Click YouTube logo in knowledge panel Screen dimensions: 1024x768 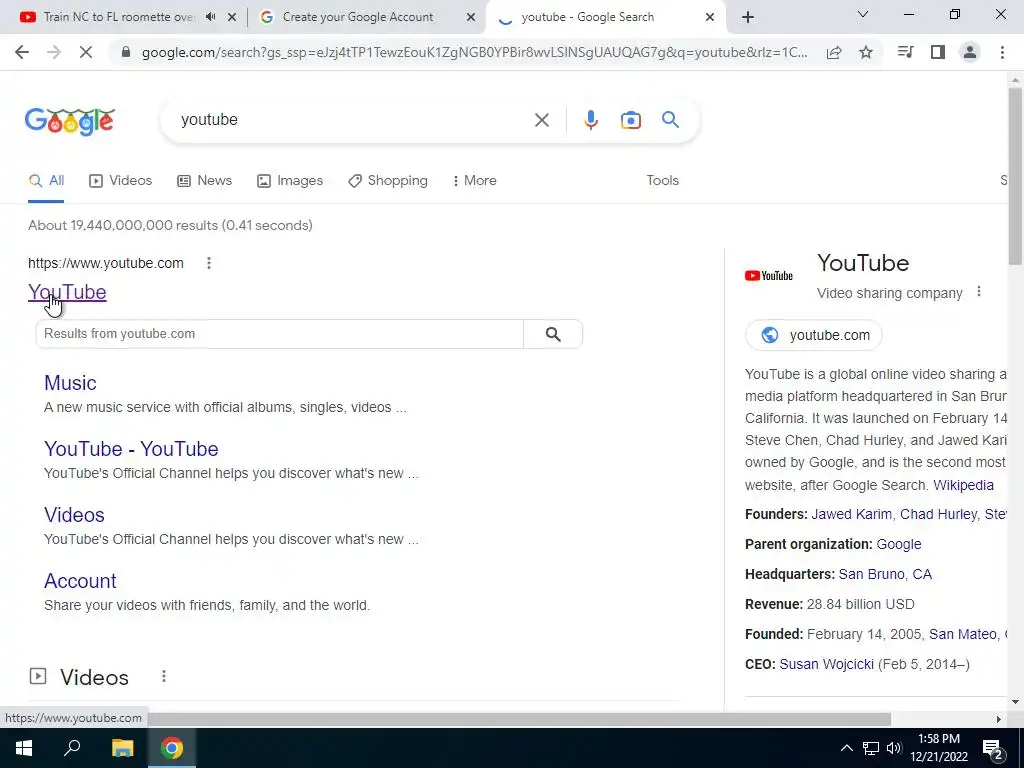pos(769,276)
